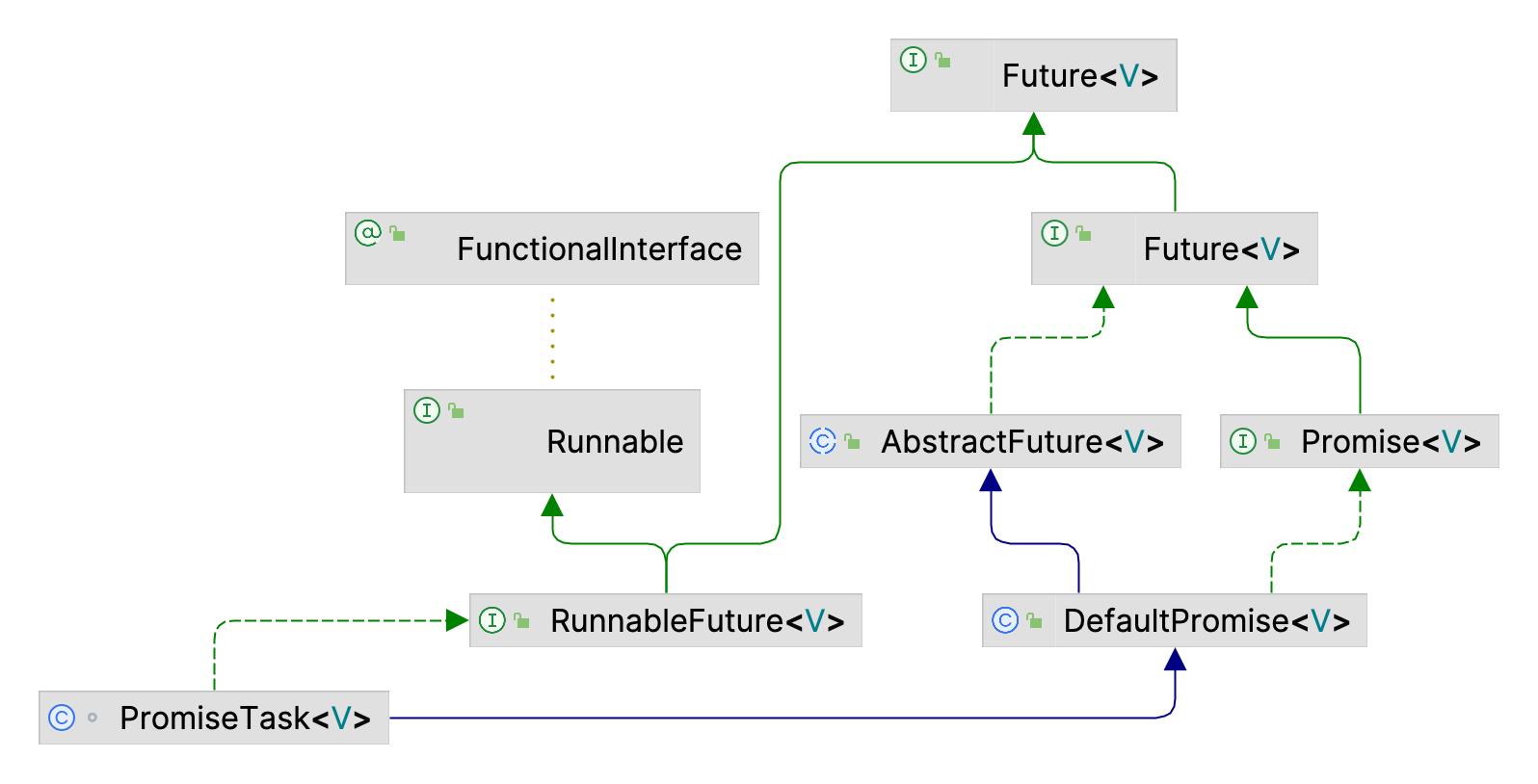Select the FunctionalInterface node label
This screenshot has height=784, width=1538.
[x=599, y=249]
